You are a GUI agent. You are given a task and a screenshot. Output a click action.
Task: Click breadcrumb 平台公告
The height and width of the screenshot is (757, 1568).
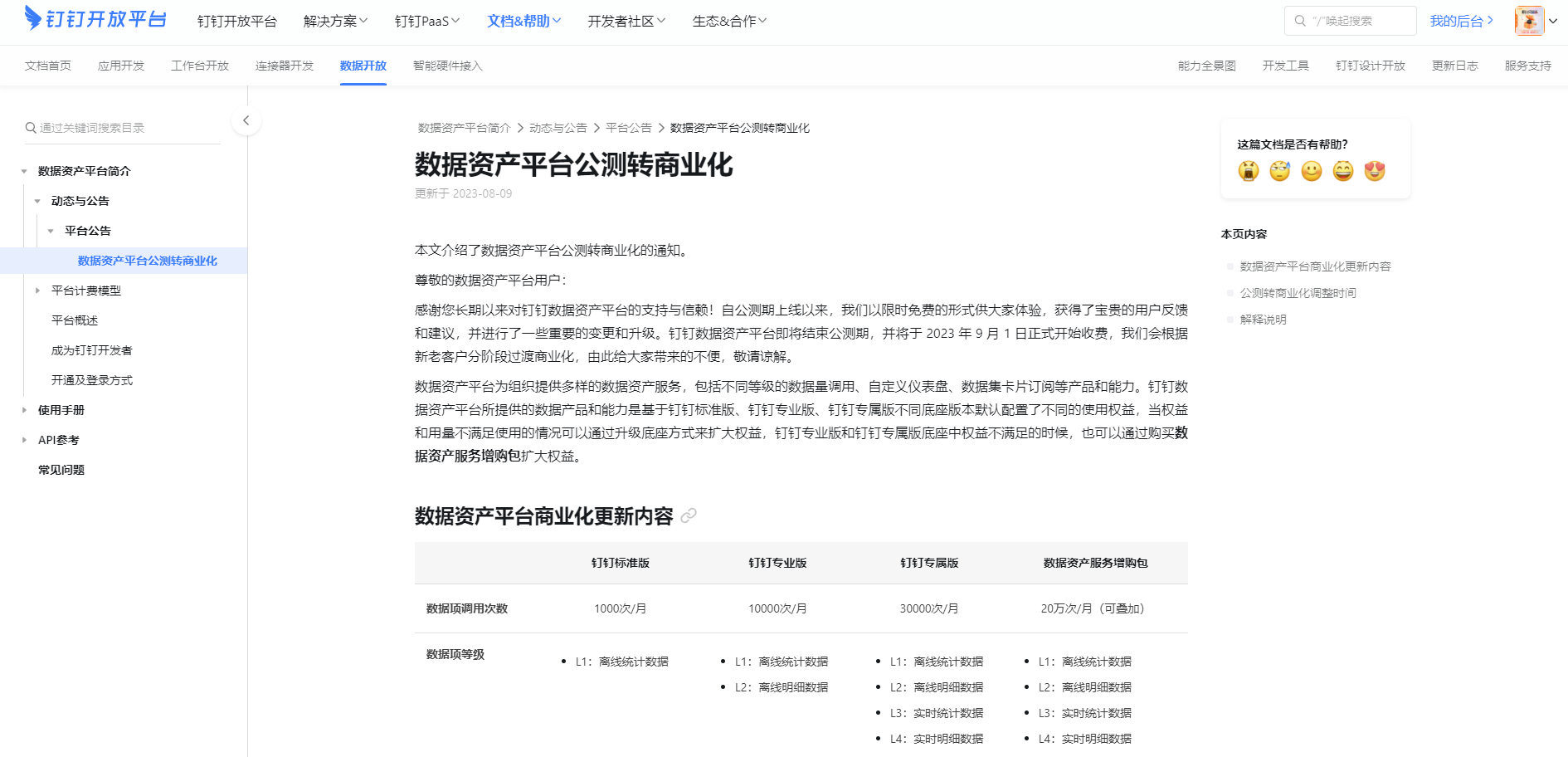629,128
